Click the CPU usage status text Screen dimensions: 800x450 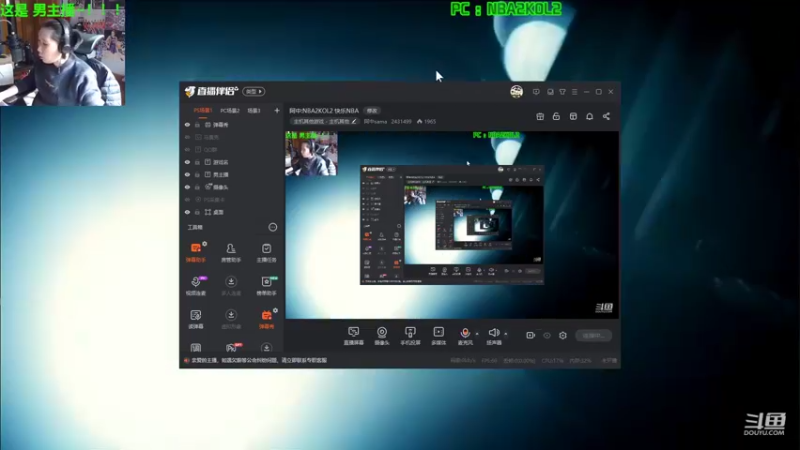click(553, 361)
